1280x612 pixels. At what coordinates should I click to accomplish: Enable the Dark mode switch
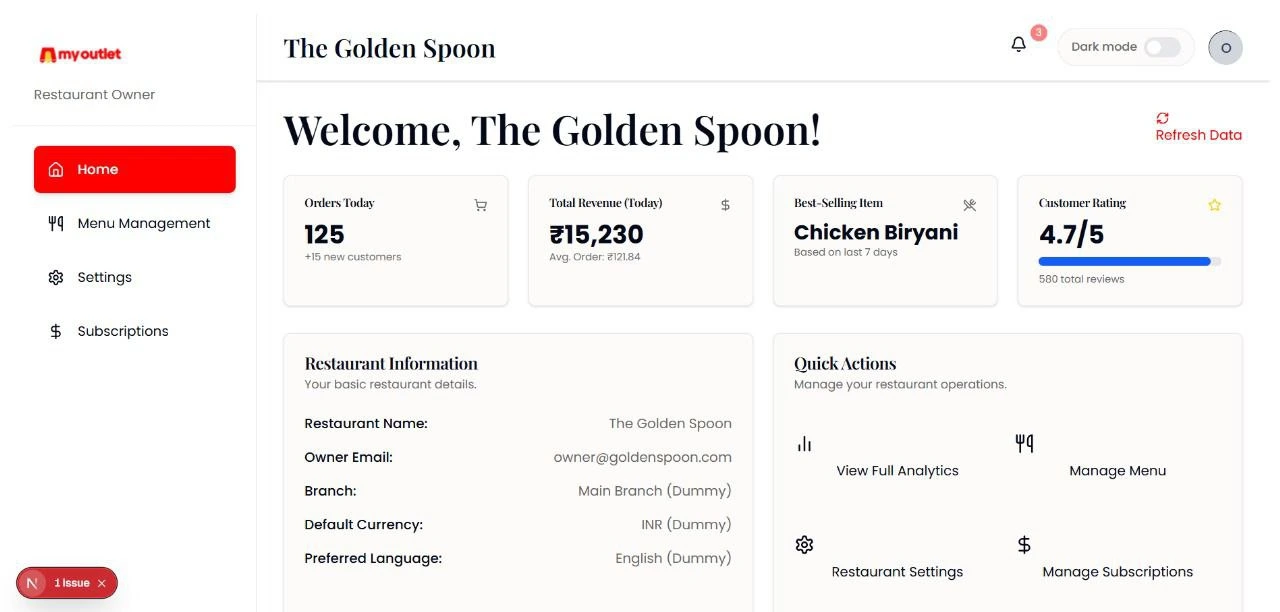(1162, 47)
